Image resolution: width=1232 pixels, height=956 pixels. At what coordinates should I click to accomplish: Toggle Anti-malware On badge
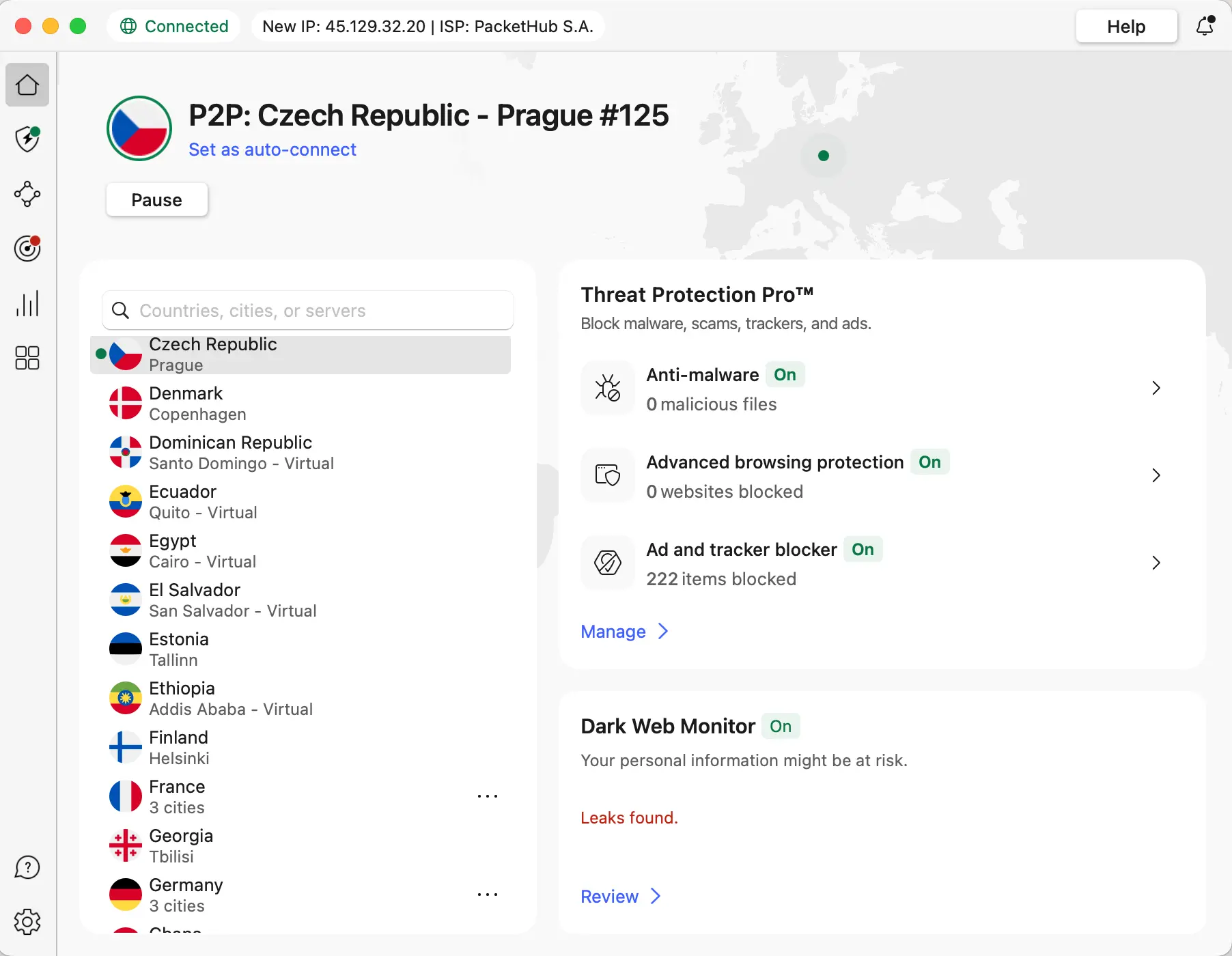785,374
